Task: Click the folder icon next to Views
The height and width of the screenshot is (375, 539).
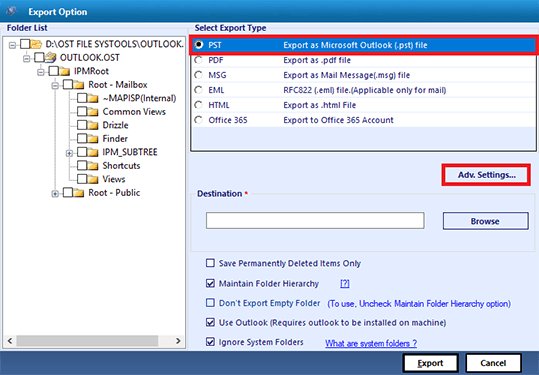Action: click(92, 179)
